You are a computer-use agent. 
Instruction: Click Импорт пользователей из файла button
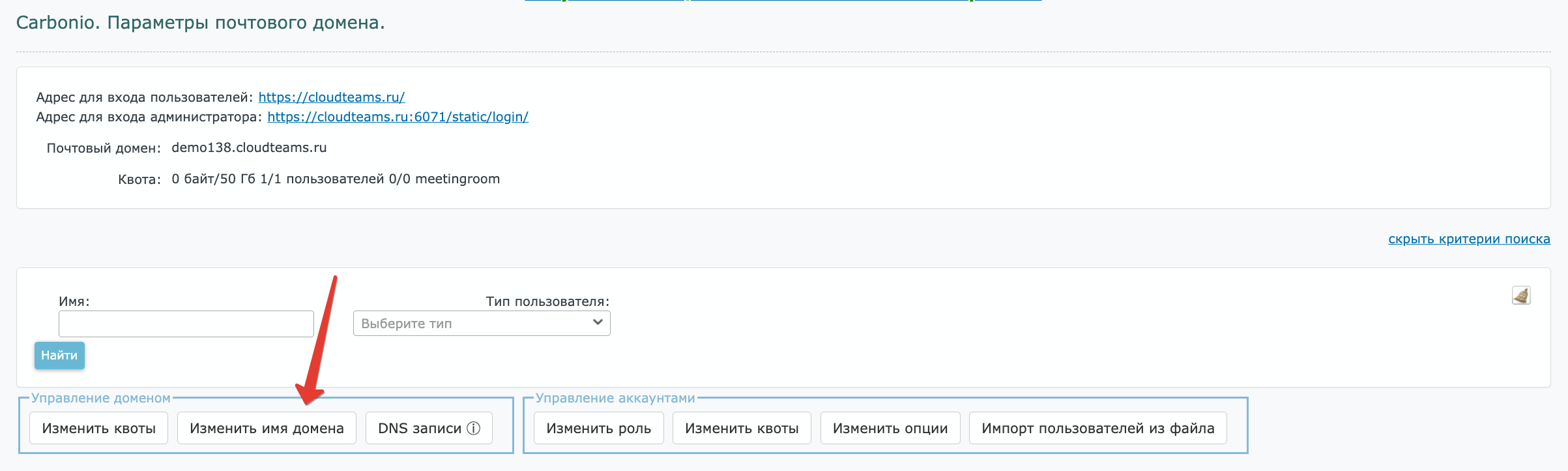point(1097,429)
